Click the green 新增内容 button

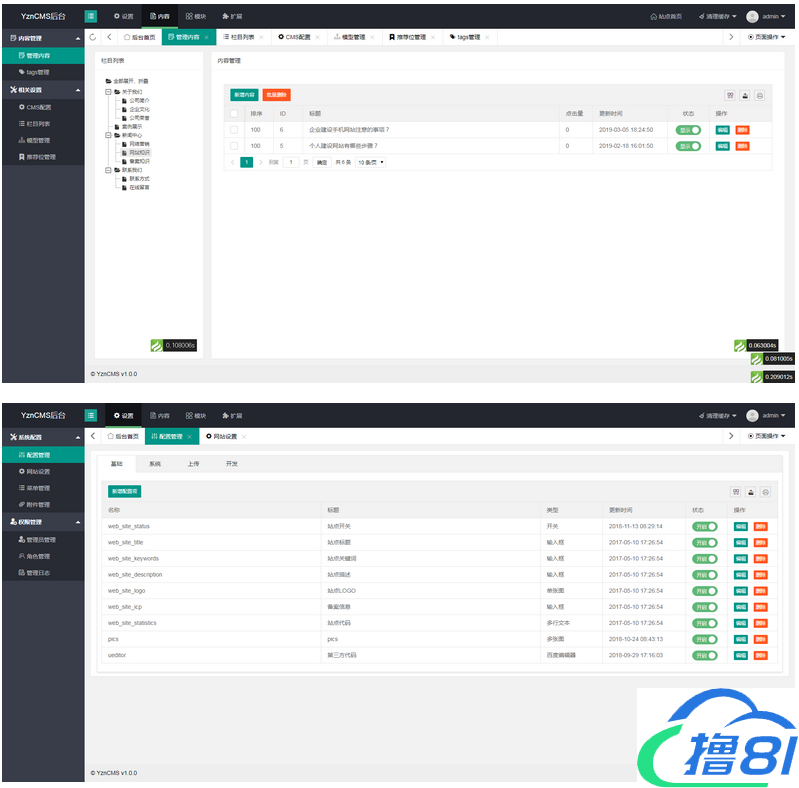[x=244, y=95]
